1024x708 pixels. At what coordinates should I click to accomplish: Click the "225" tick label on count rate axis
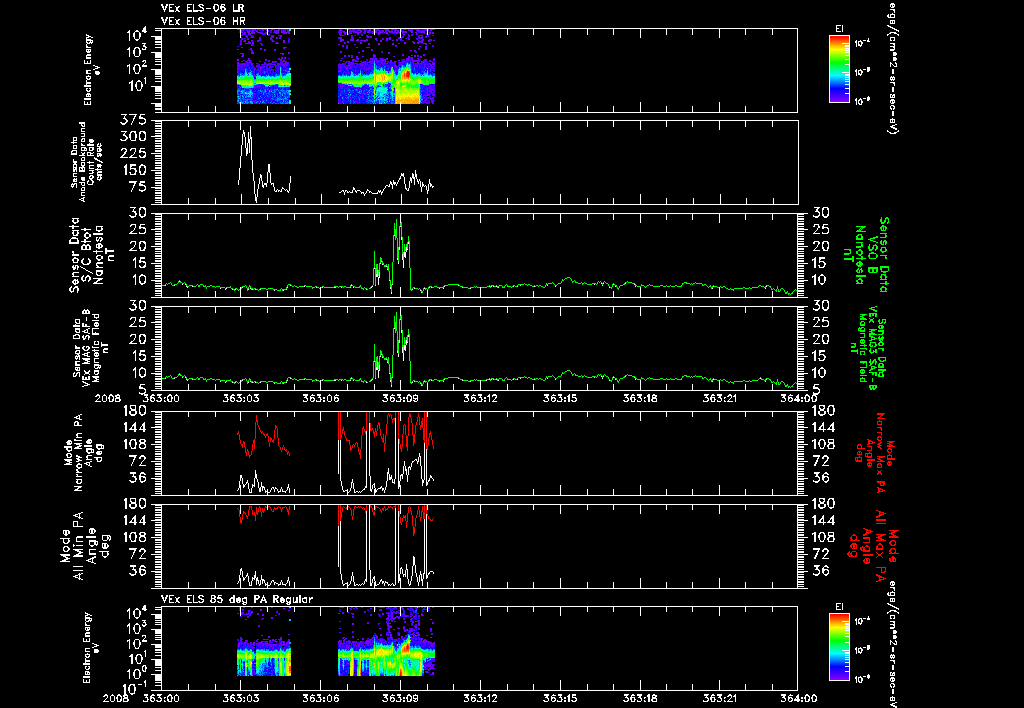pyautogui.click(x=135, y=153)
